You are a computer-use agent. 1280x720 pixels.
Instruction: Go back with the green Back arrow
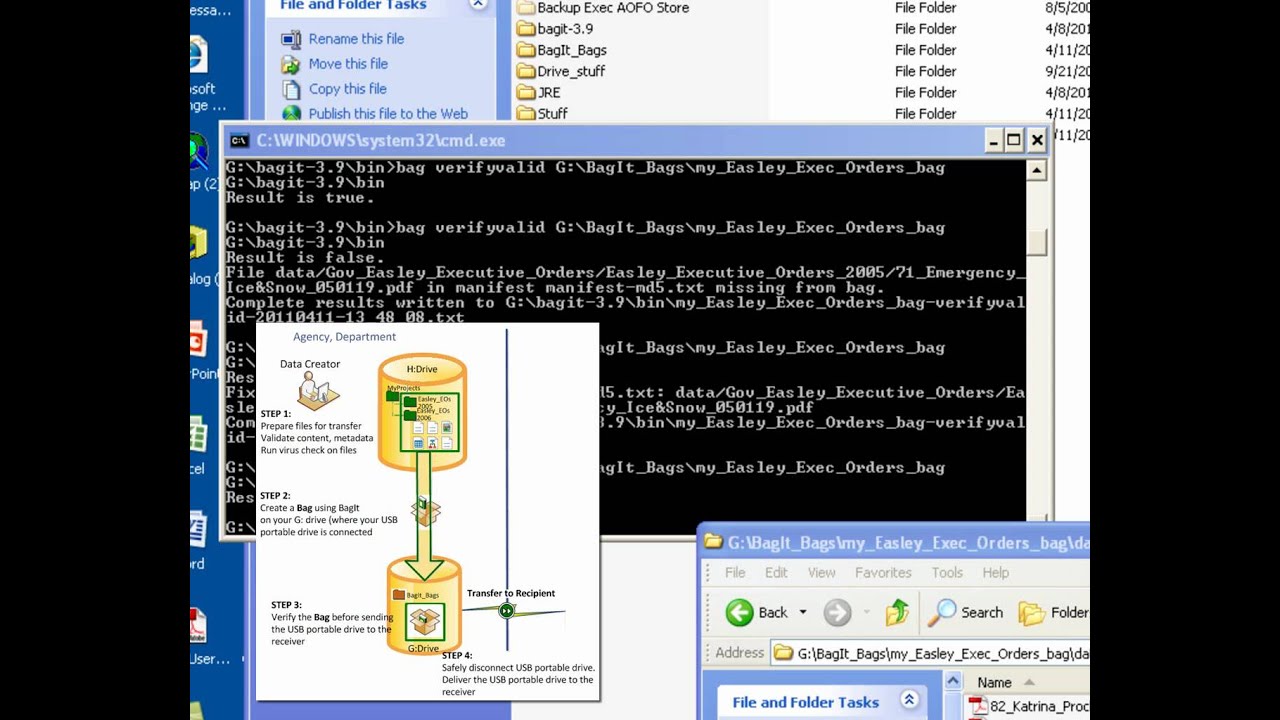[x=740, y=612]
